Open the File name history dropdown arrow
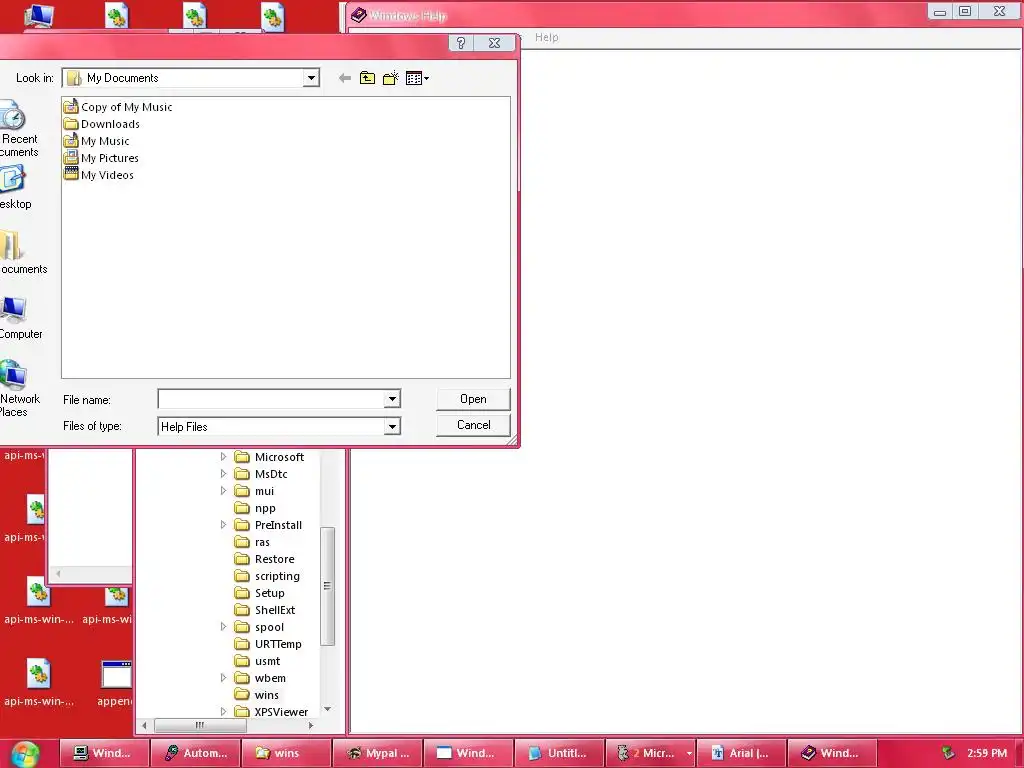Viewport: 1024px width, 768px height. click(392, 398)
